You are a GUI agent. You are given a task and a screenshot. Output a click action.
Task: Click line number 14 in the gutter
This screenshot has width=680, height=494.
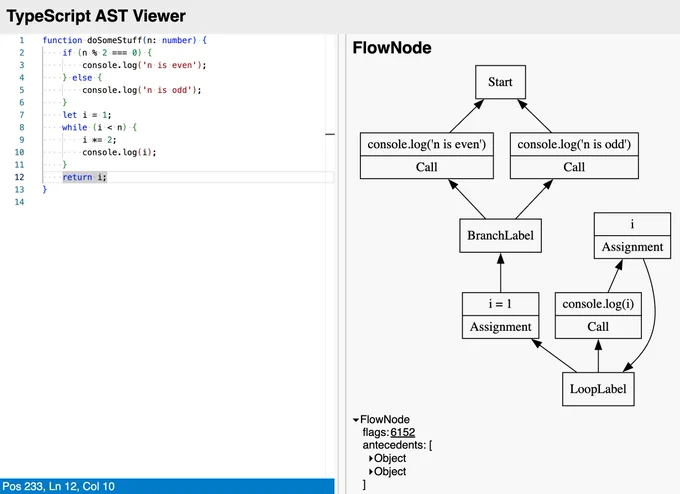[20, 202]
